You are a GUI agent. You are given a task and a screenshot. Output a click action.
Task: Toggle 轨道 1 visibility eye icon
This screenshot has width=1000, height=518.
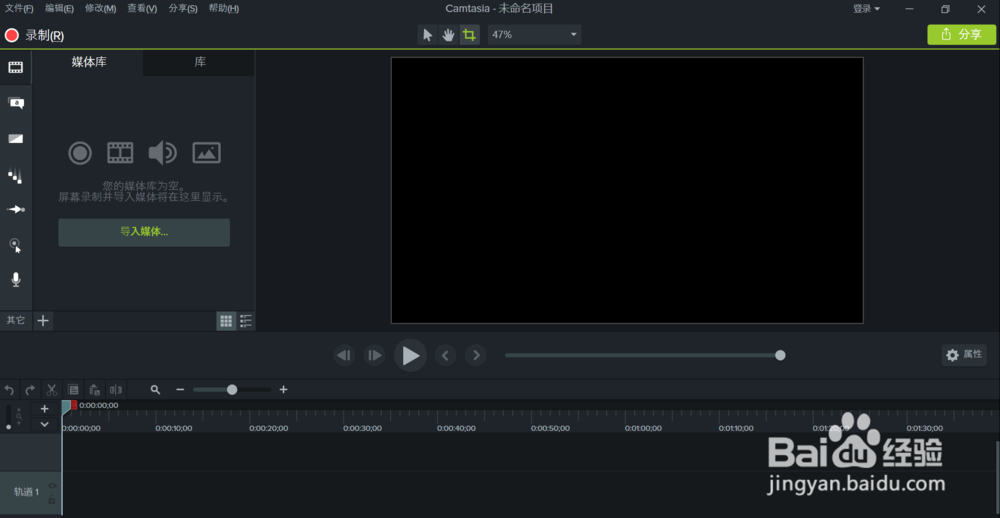point(52,485)
